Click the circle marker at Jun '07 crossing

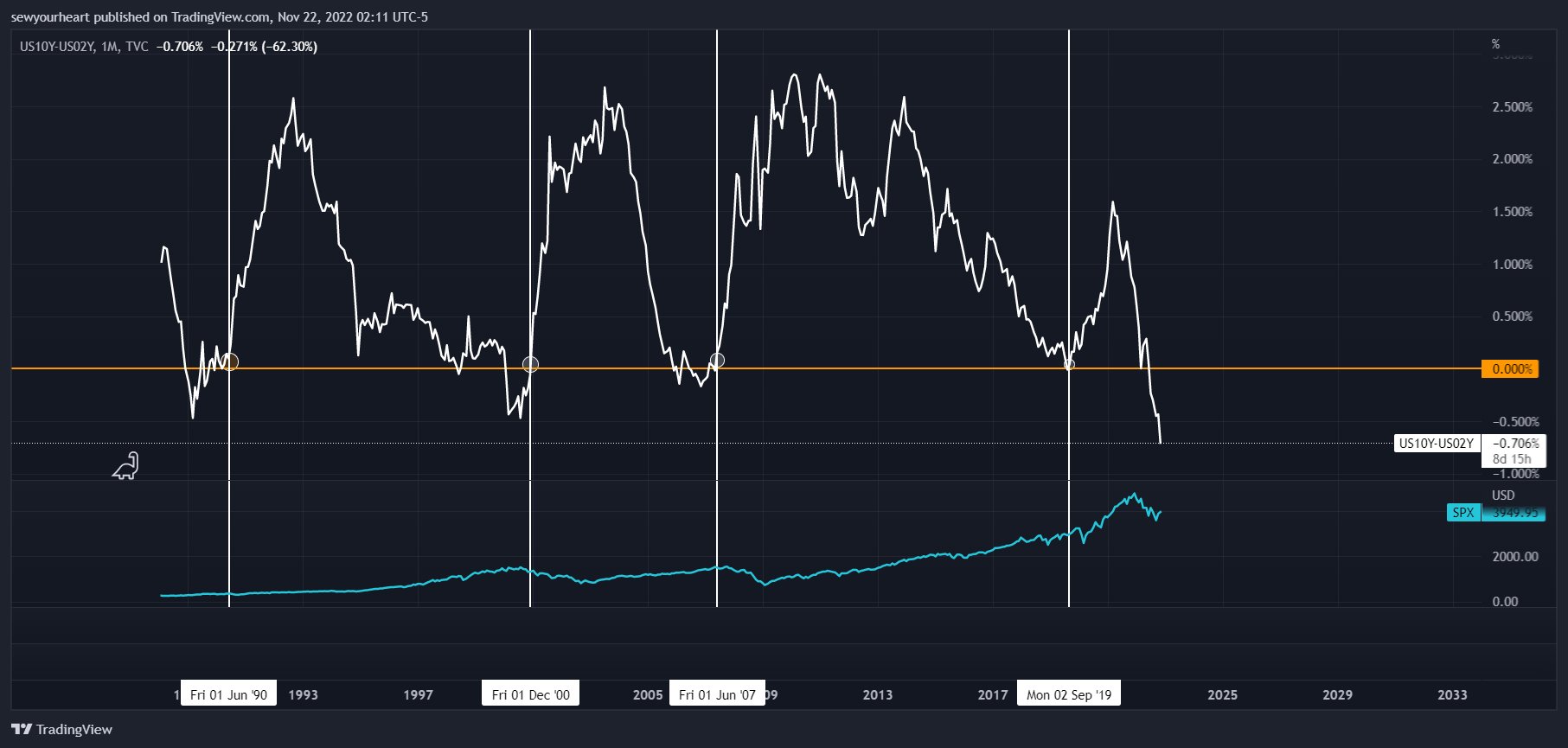[x=717, y=360]
